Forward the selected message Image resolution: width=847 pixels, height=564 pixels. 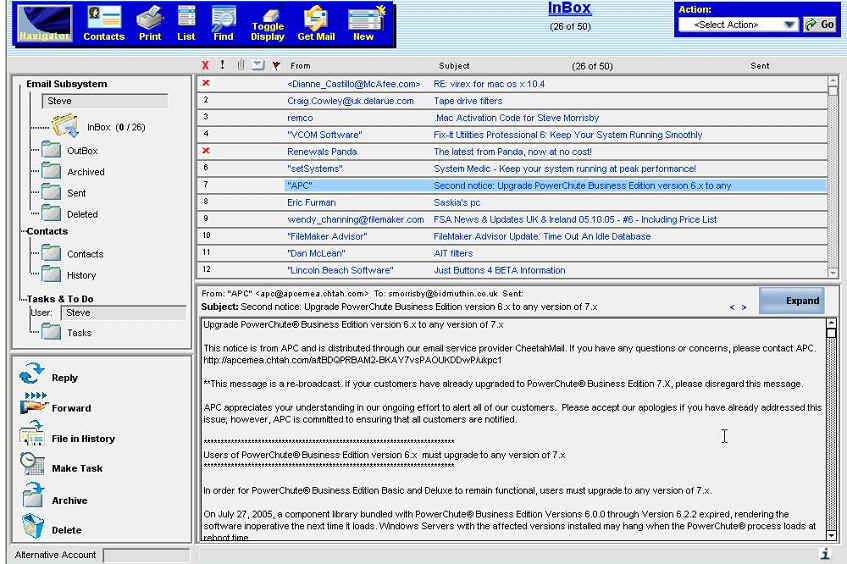pyautogui.click(x=56, y=406)
